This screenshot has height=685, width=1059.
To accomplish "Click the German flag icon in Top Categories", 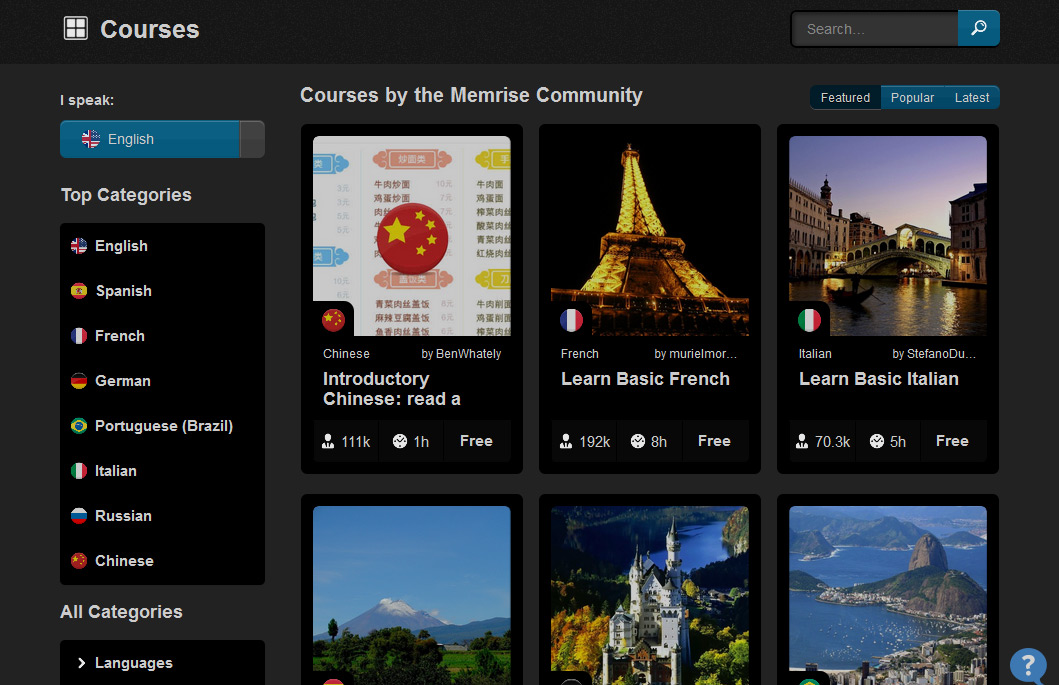I will tap(79, 381).
